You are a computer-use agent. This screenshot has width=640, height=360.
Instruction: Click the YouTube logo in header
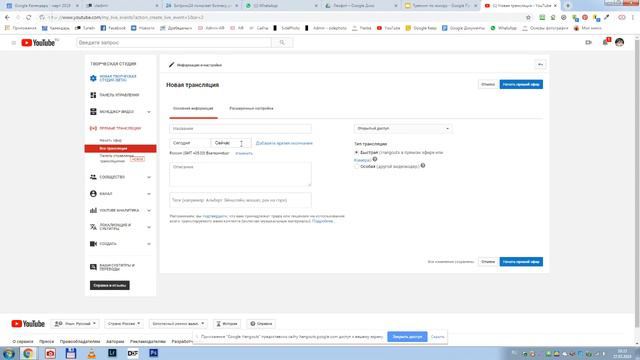pyautogui.click(x=38, y=42)
